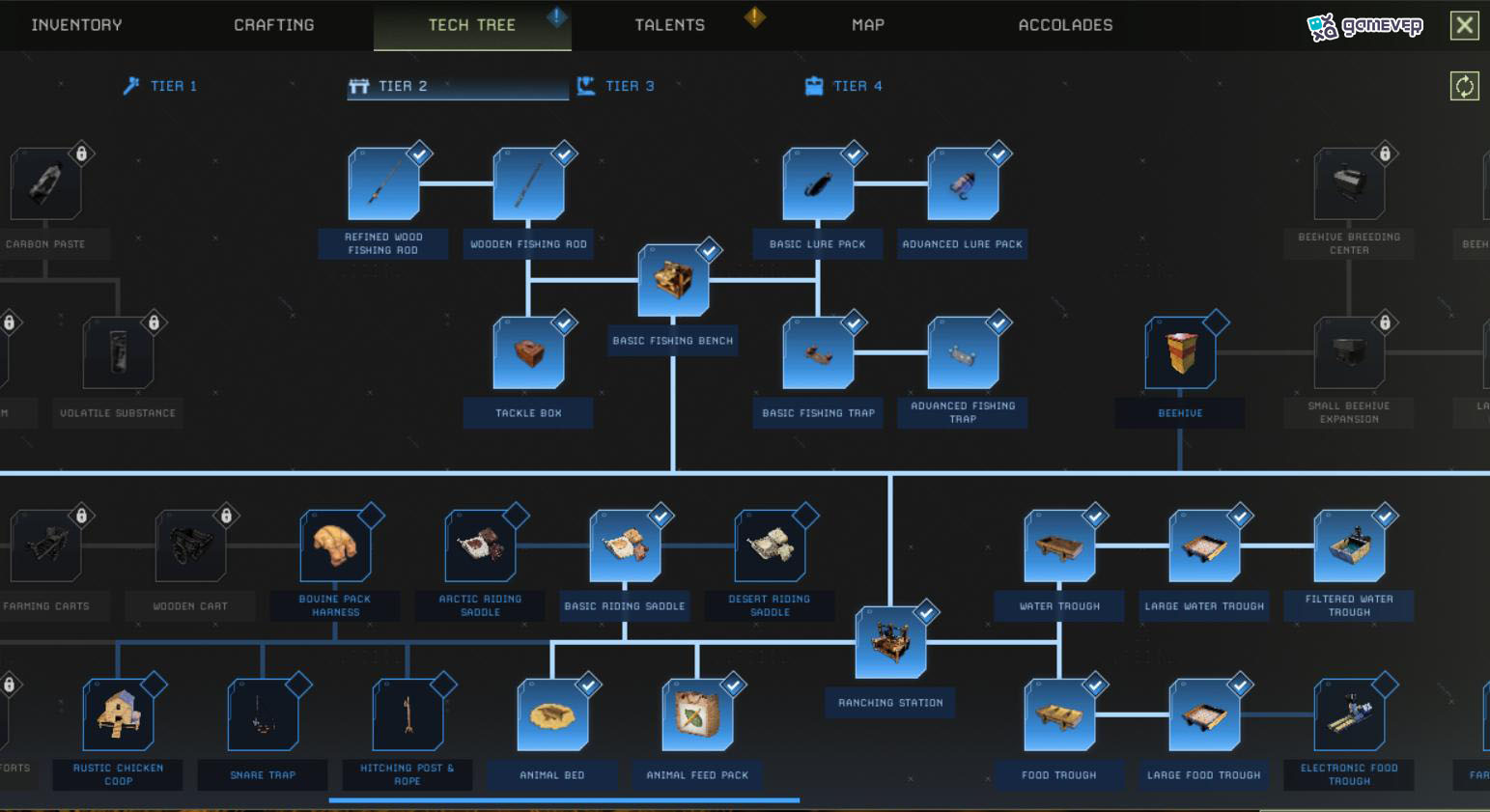Select the Large Water Trough icon

[1204, 546]
